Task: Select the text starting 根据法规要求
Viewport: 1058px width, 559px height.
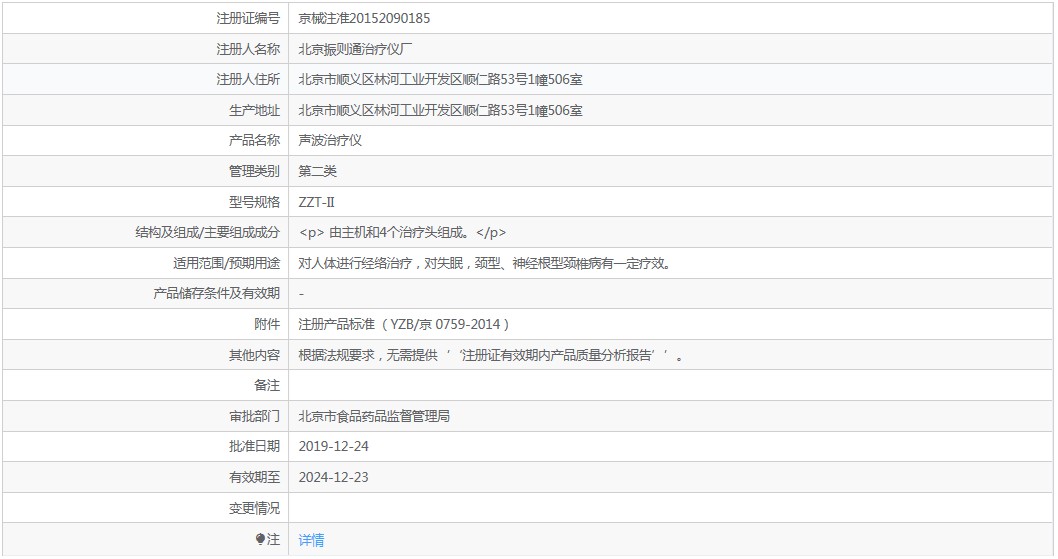Action: point(491,355)
